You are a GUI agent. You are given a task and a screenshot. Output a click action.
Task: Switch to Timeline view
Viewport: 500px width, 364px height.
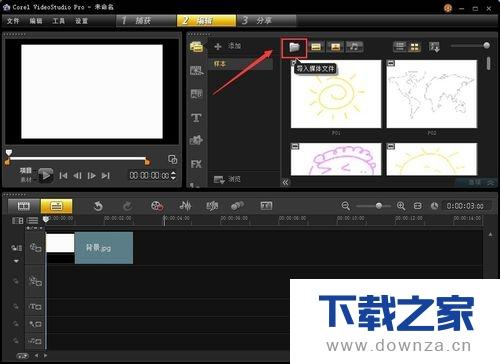click(x=56, y=206)
